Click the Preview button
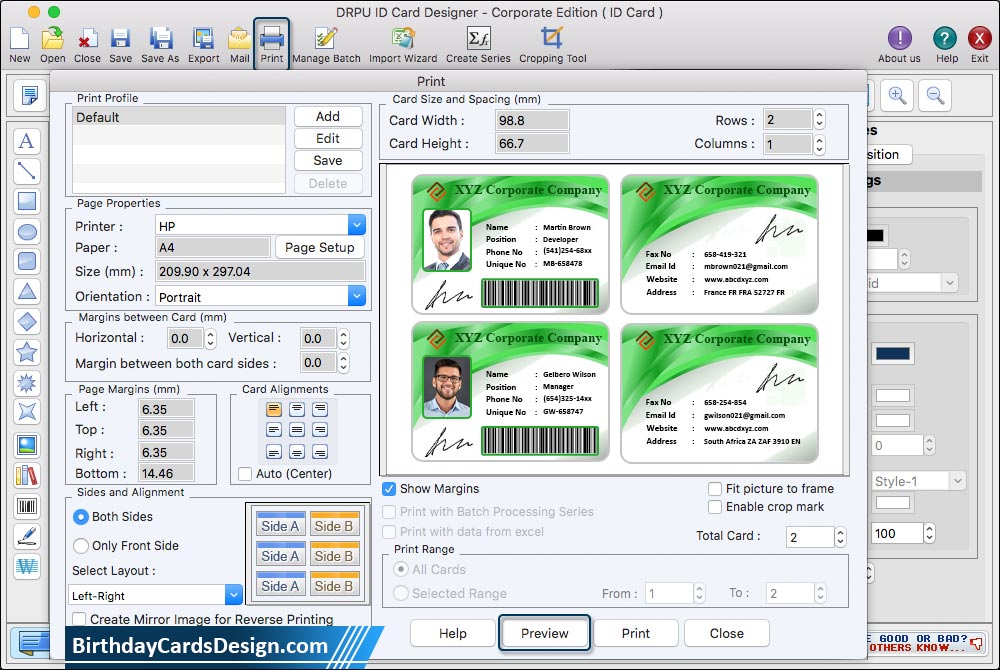Viewport: 1000px width, 670px height. pos(544,633)
